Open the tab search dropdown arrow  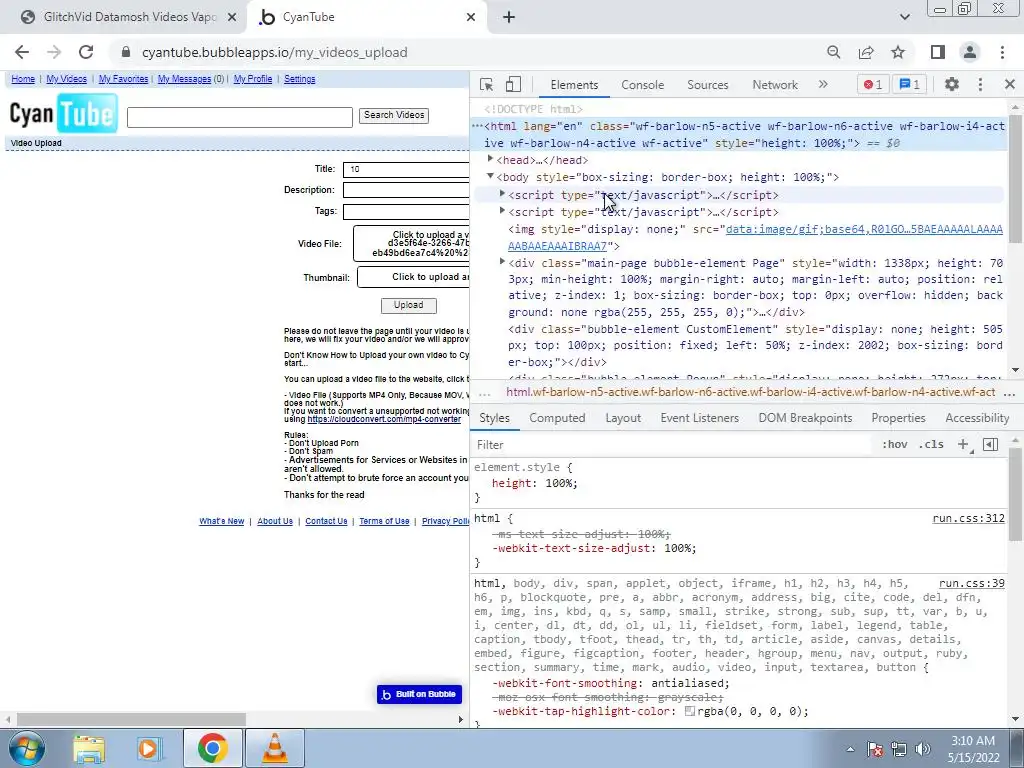coord(904,17)
